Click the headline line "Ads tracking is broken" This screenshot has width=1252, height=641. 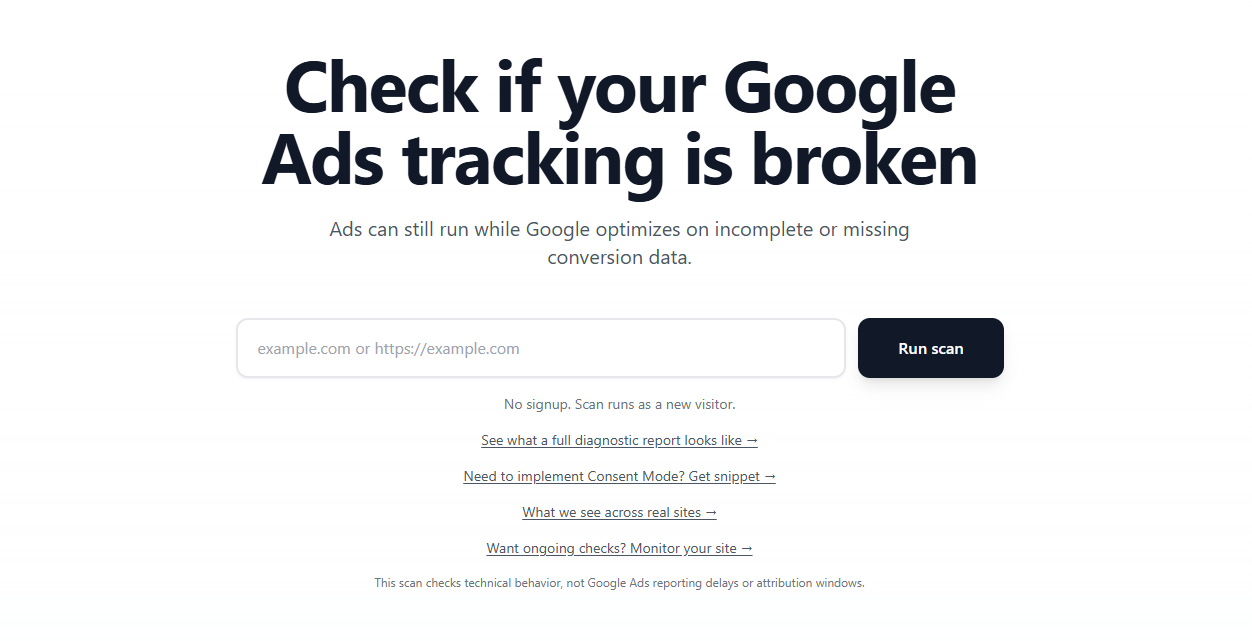click(x=620, y=160)
